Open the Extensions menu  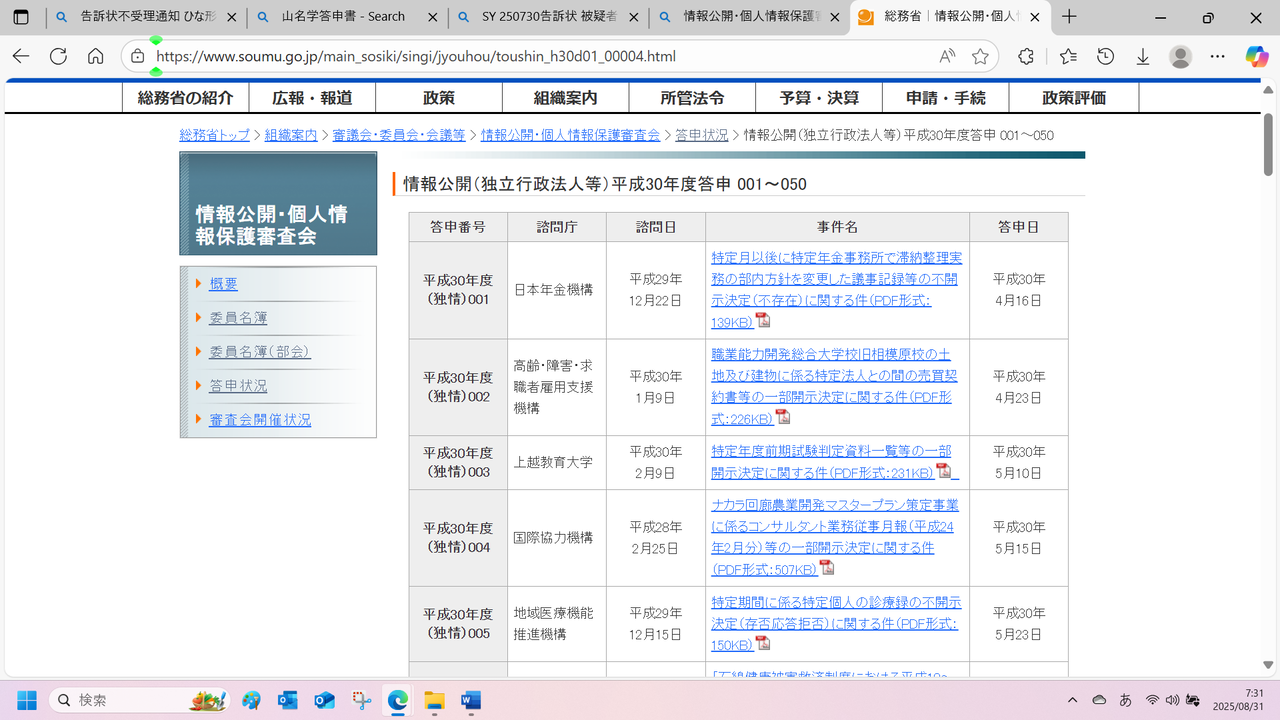(x=1026, y=57)
